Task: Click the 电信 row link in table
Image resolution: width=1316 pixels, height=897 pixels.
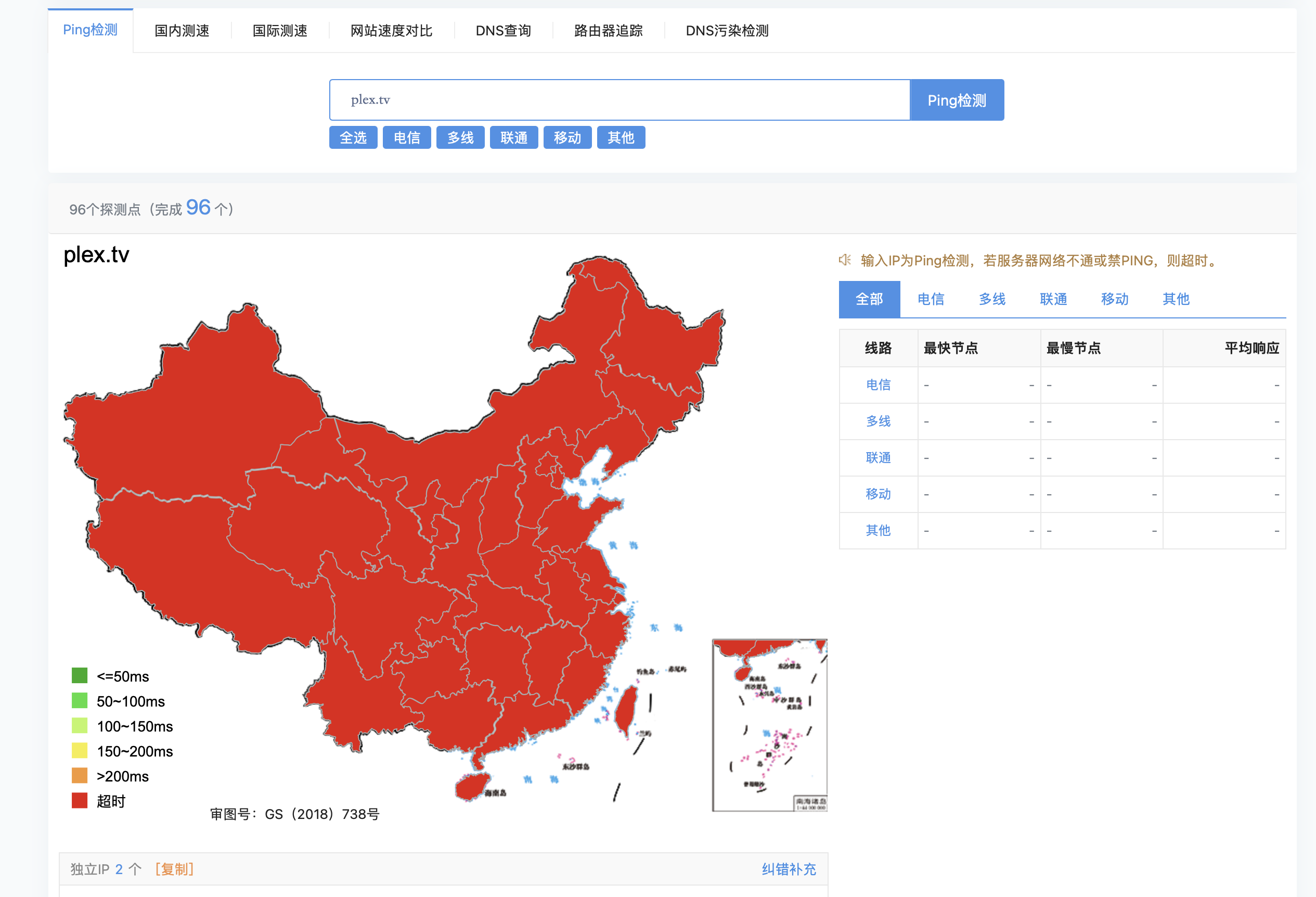Action: point(878,385)
